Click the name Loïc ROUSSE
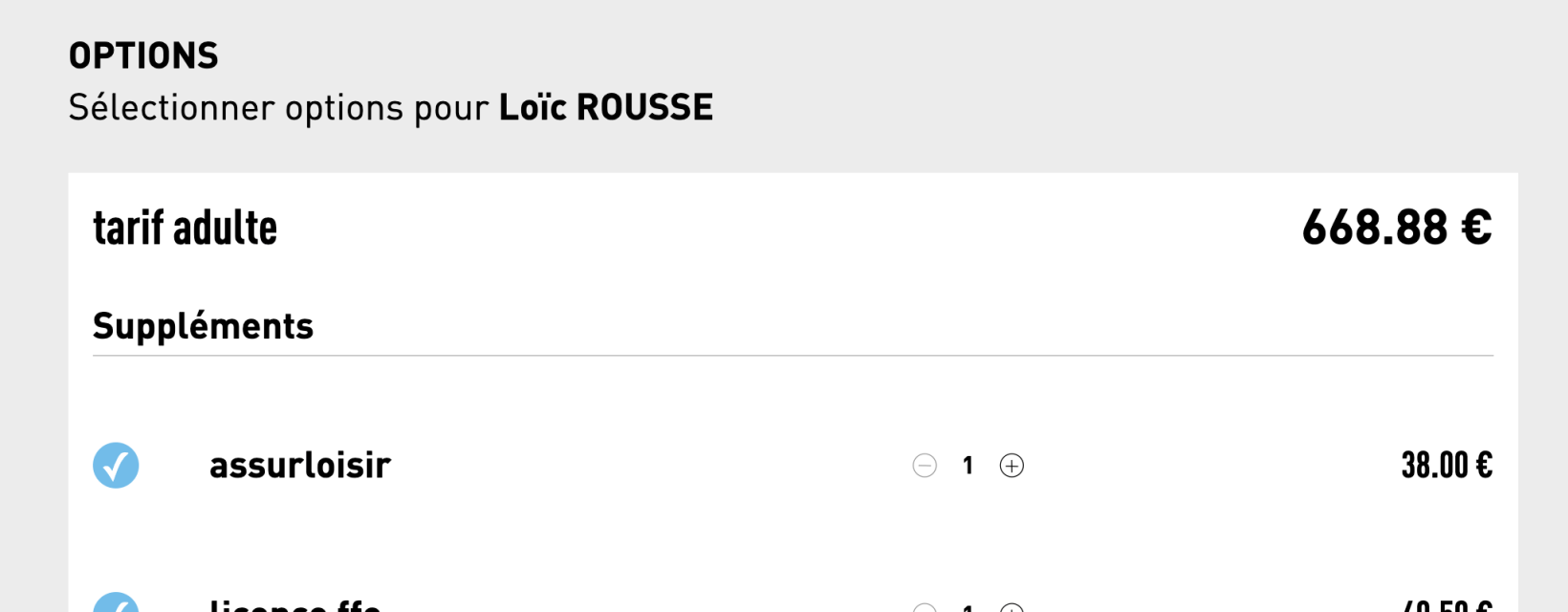This screenshot has height=612, width=1568. pos(606,108)
